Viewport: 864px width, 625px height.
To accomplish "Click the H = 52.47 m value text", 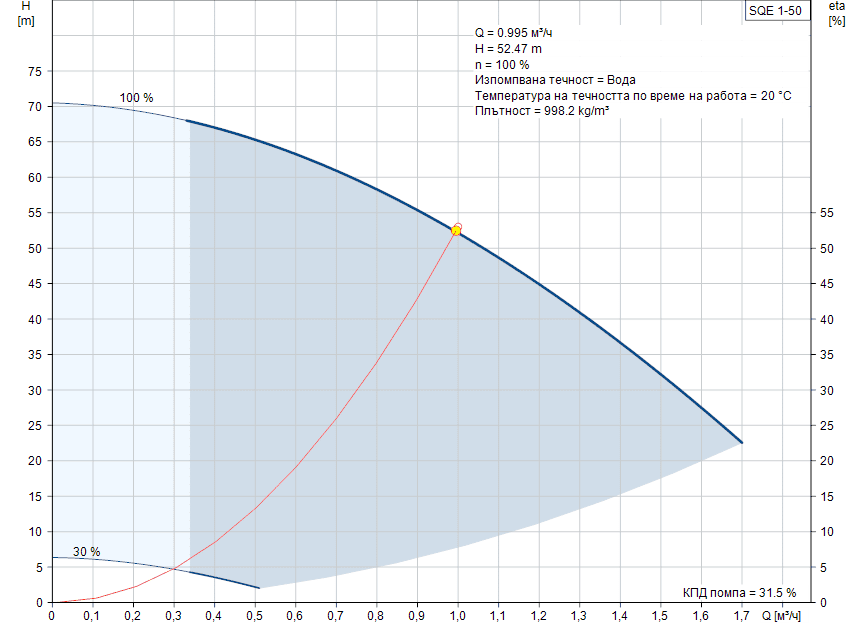I will (508, 49).
